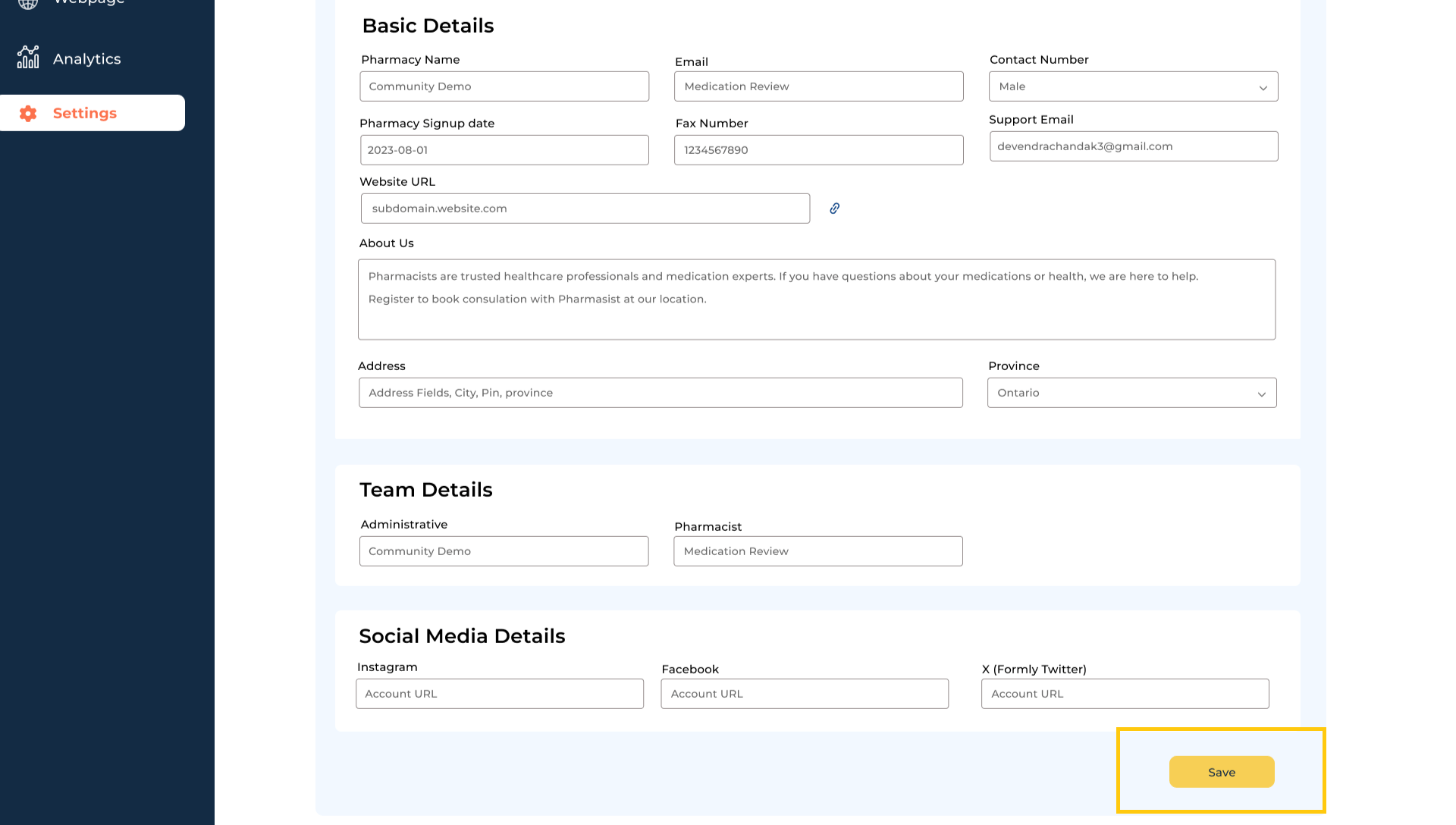Click the Settings gear icon
This screenshot has height=825, width=1456.
(x=28, y=113)
